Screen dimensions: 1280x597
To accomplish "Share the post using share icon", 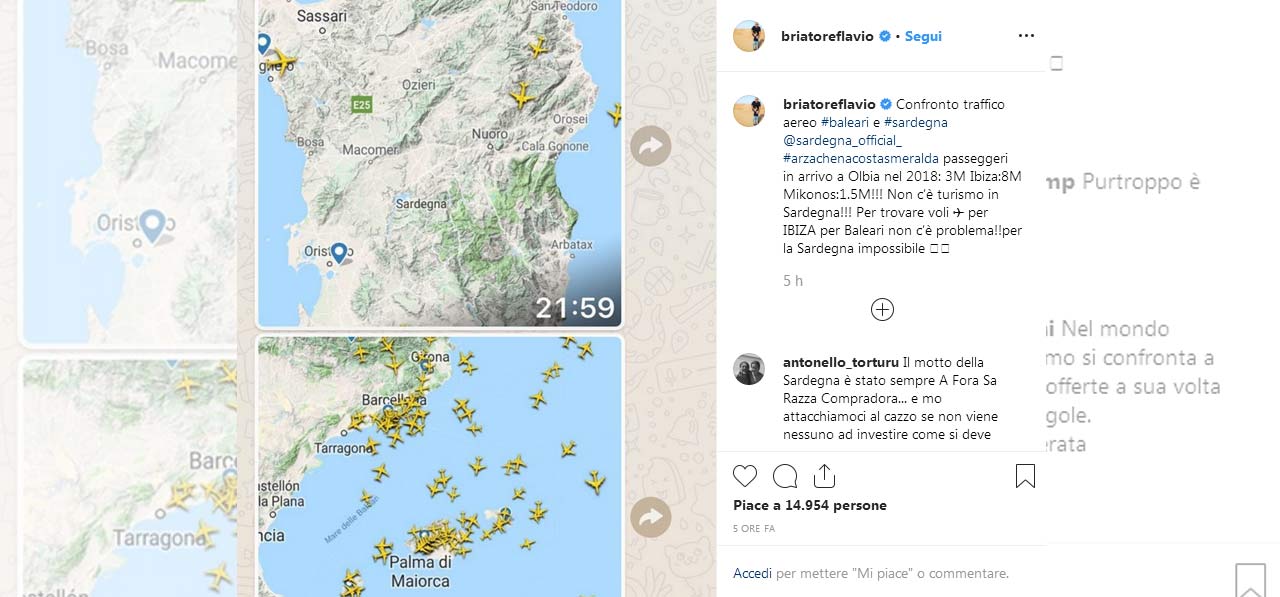I will coord(824,476).
